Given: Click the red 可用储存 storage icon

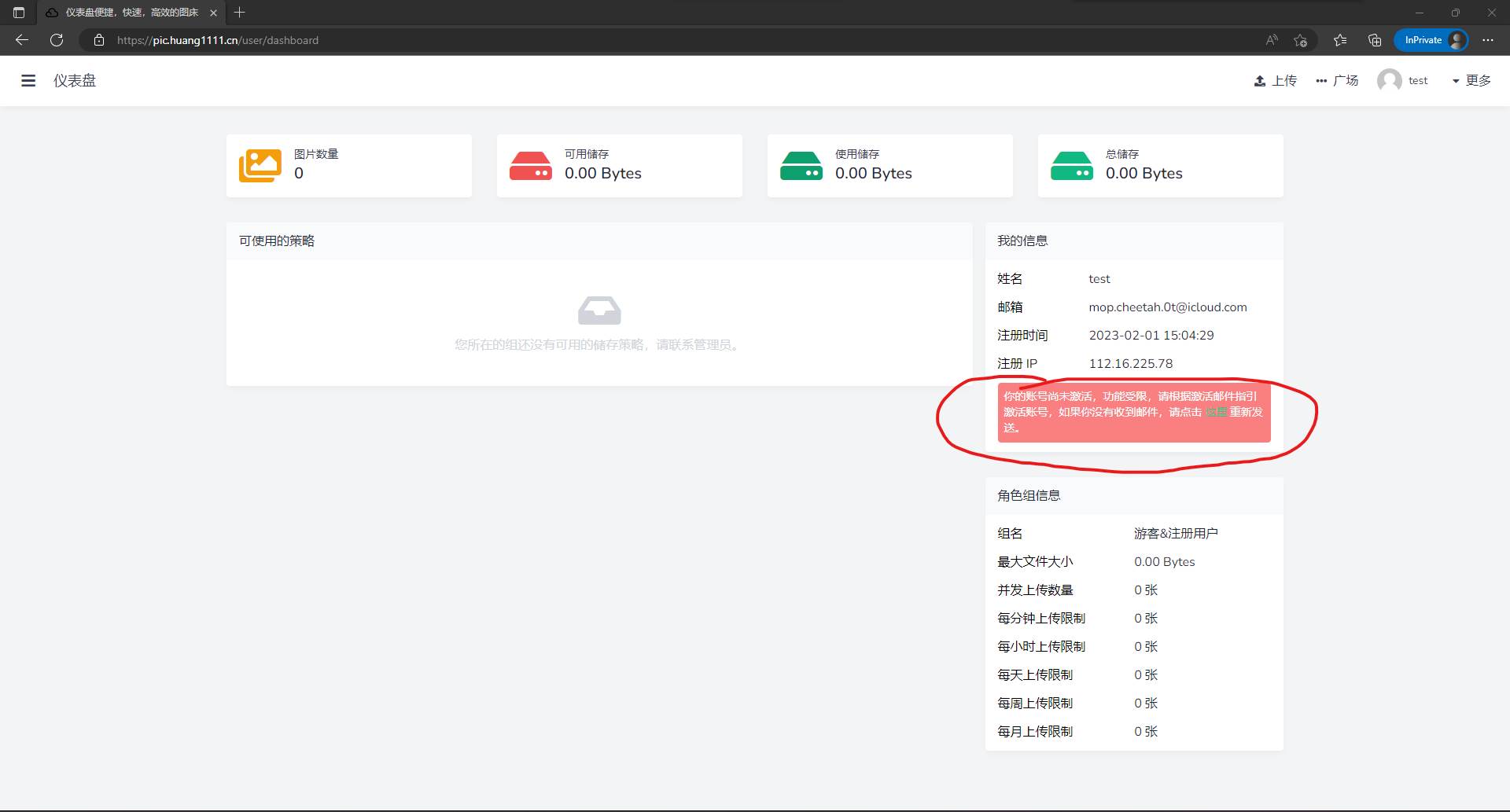Looking at the screenshot, I should pos(531,166).
